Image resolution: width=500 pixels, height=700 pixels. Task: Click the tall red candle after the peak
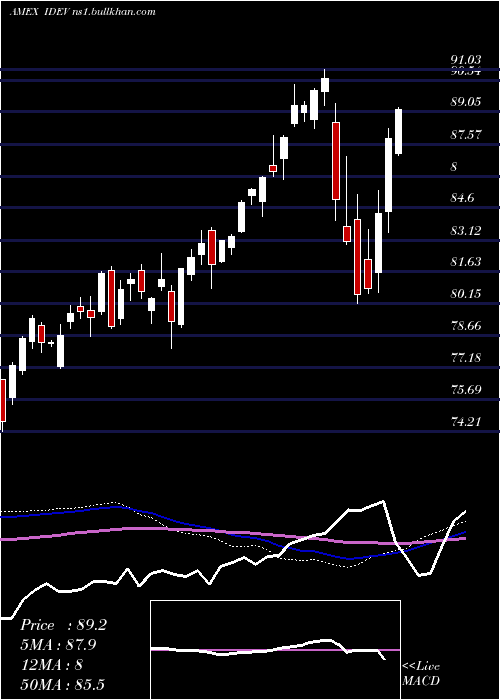point(335,160)
